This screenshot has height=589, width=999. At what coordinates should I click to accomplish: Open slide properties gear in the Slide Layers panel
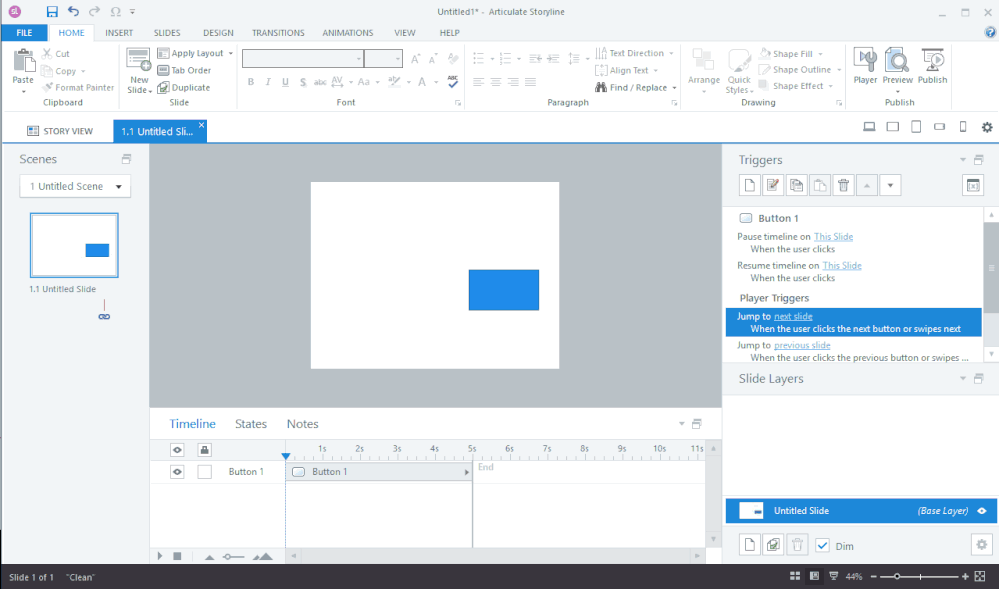(x=981, y=545)
